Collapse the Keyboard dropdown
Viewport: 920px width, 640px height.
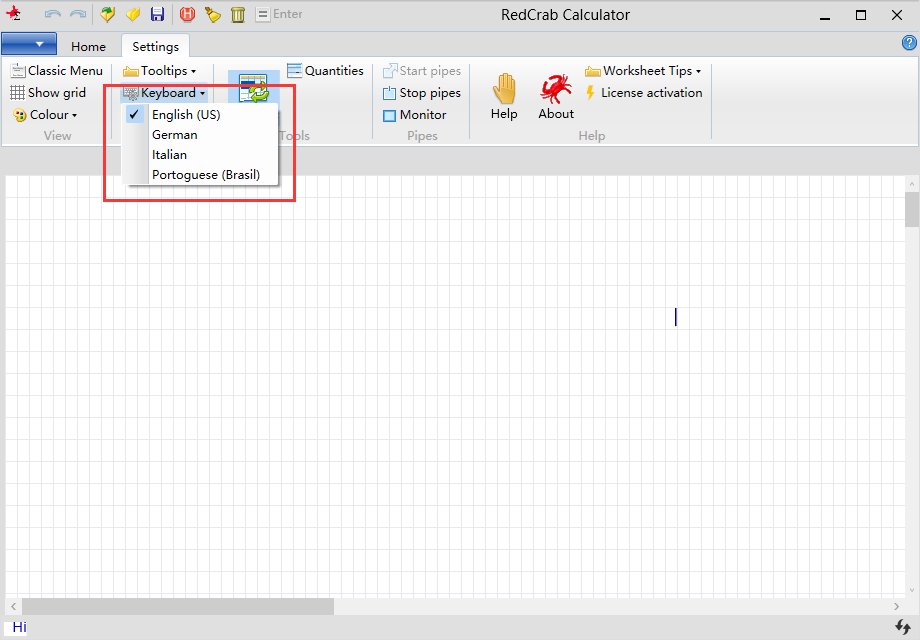[164, 93]
